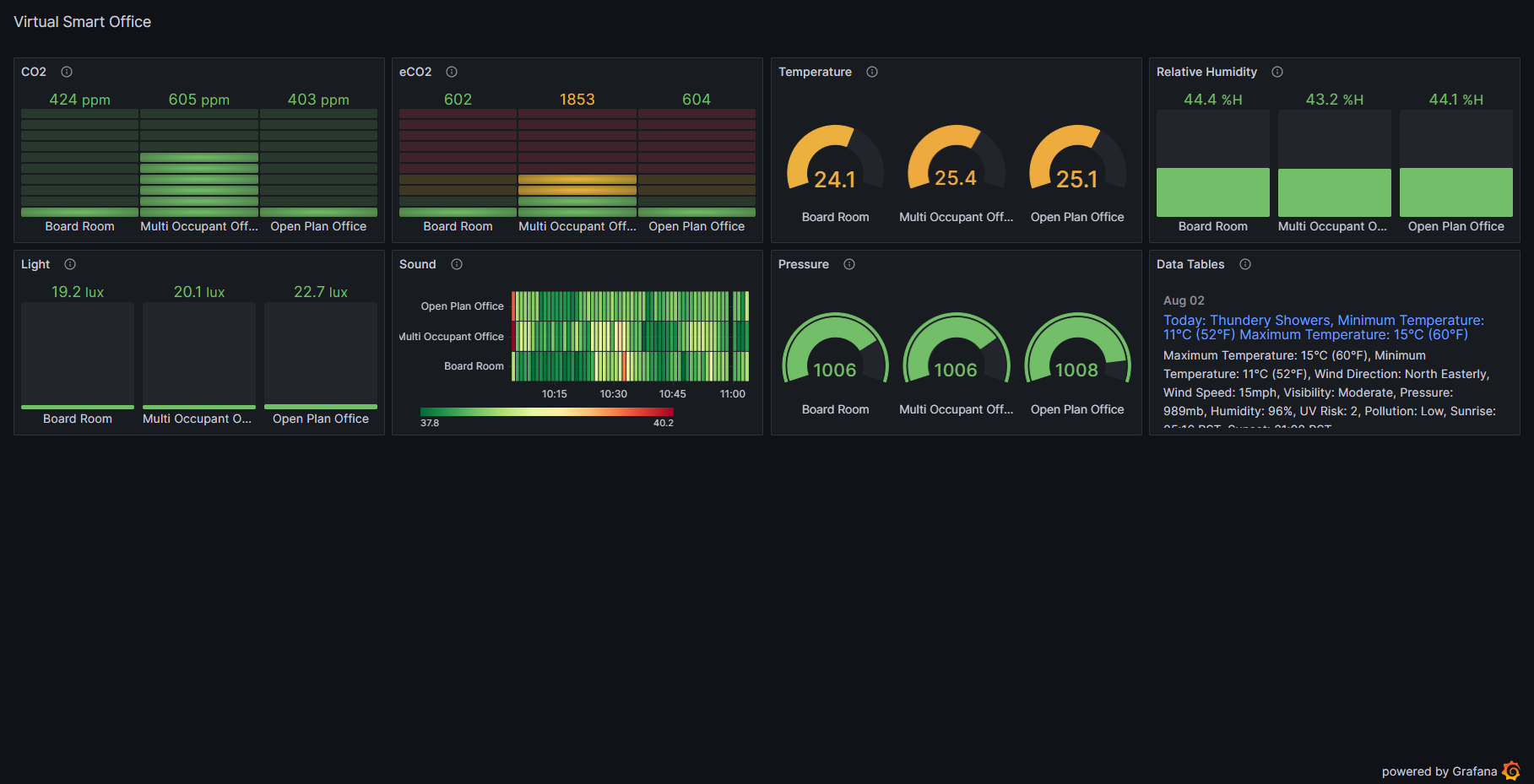Click the Board Room sound heatmap row

631,366
